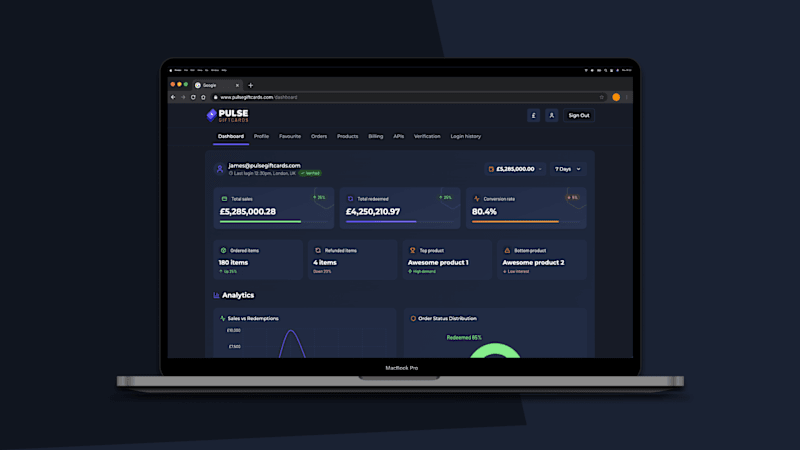The height and width of the screenshot is (450, 800).
Task: Click the browser home icon
Action: (x=203, y=97)
